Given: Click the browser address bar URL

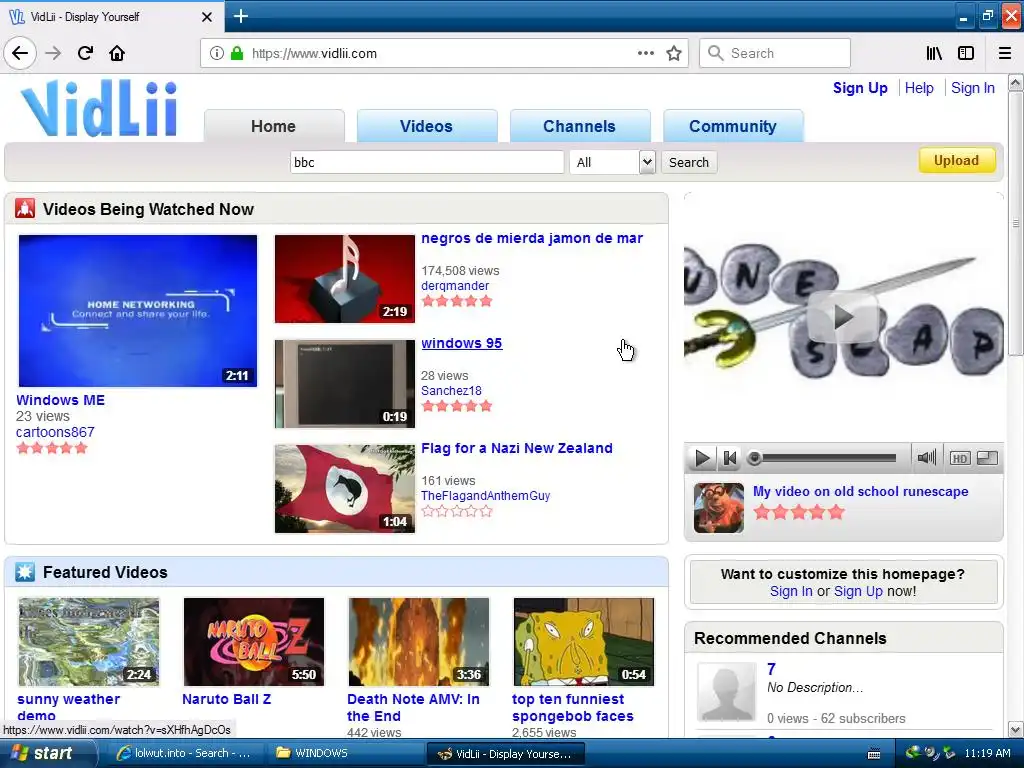Looking at the screenshot, I should [315, 54].
